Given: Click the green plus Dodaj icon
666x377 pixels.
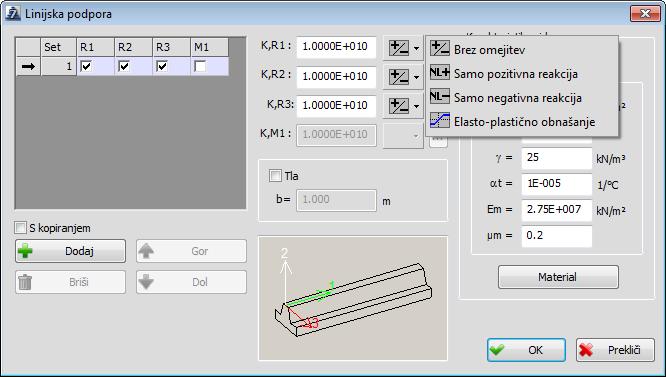Looking at the screenshot, I should [25, 251].
